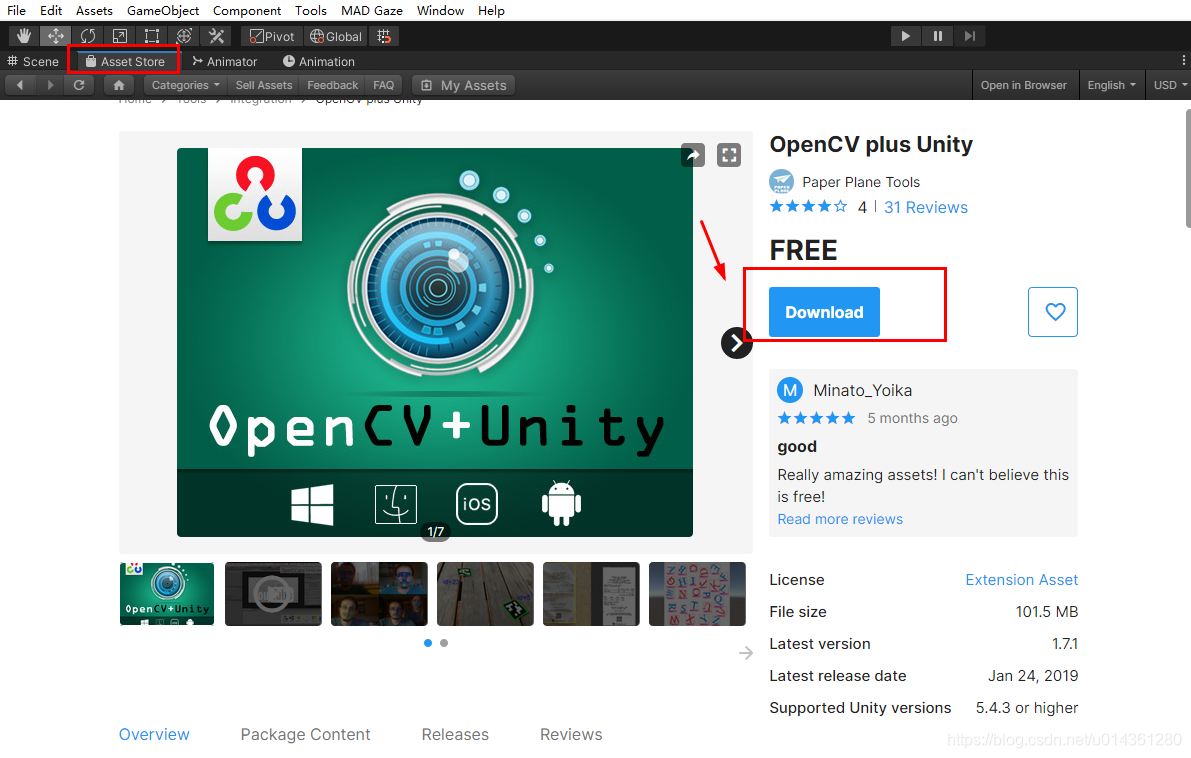Share the asset via arrow icon

693,155
